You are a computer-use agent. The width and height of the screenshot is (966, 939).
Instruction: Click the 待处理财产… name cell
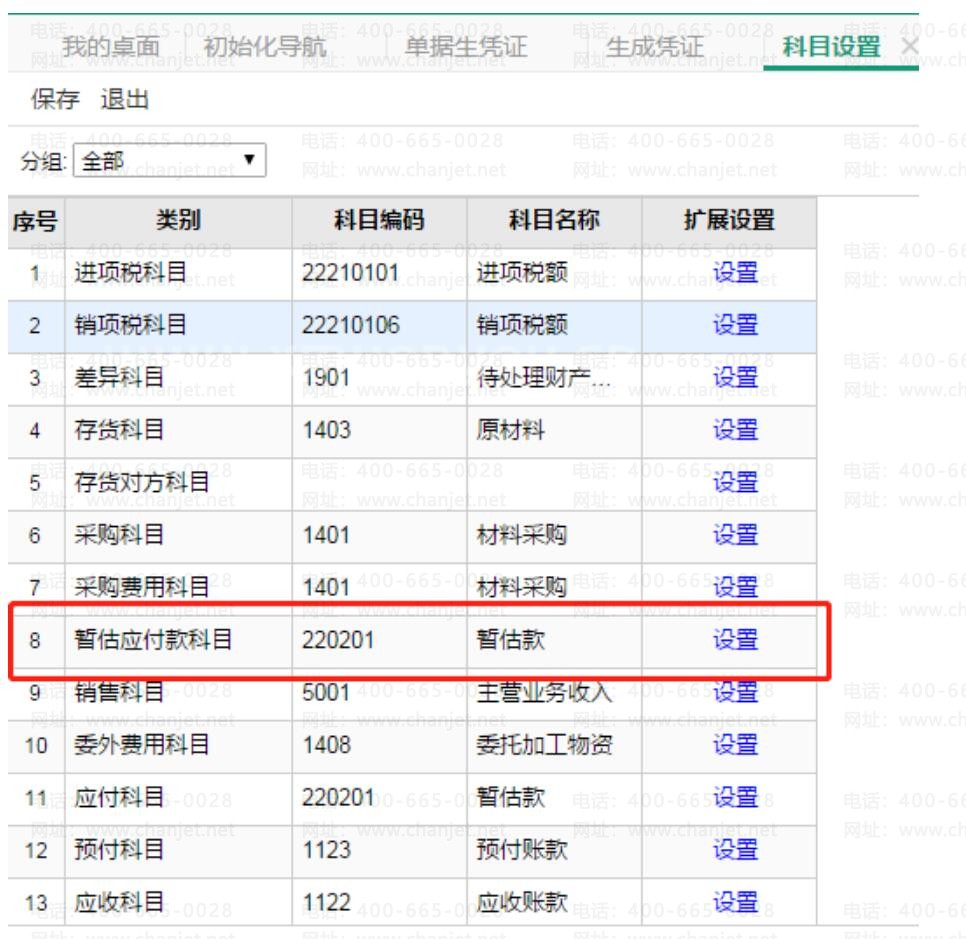[554, 379]
